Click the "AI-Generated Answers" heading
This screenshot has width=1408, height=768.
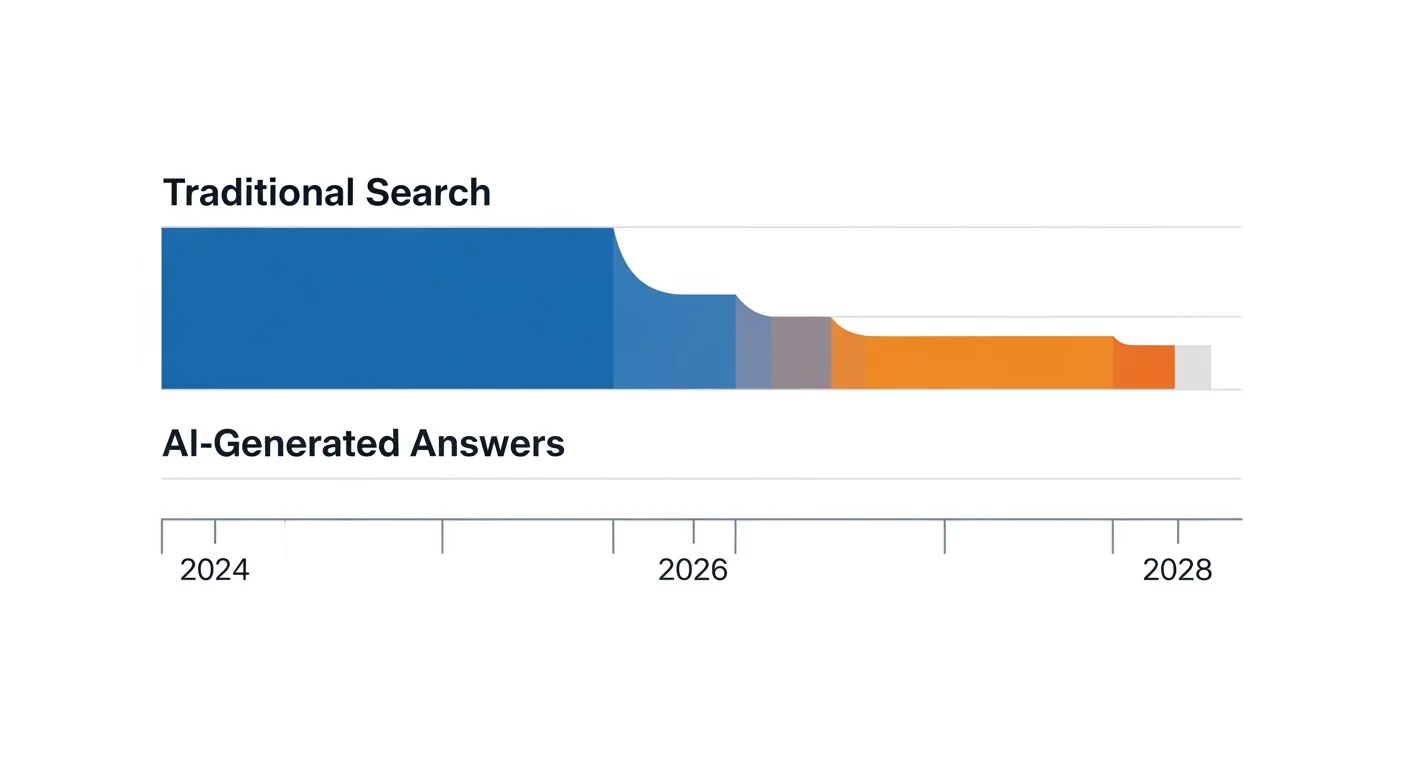[x=363, y=443]
